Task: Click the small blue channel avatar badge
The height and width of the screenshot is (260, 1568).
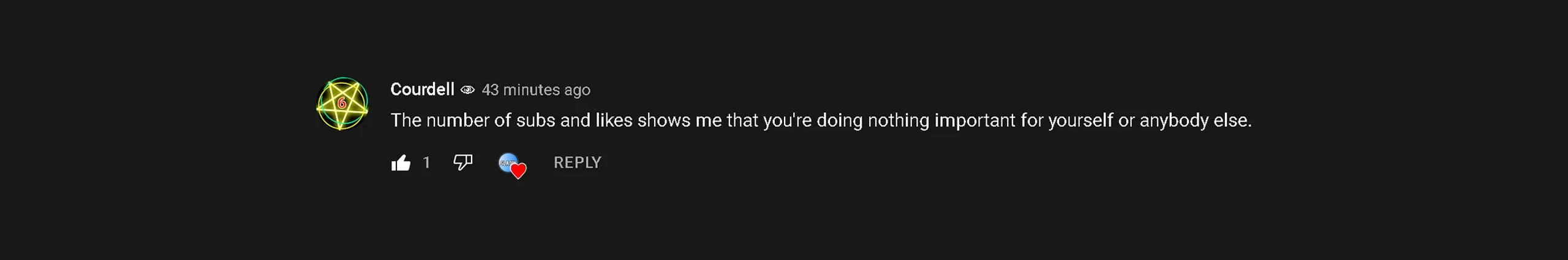Action: point(507,162)
